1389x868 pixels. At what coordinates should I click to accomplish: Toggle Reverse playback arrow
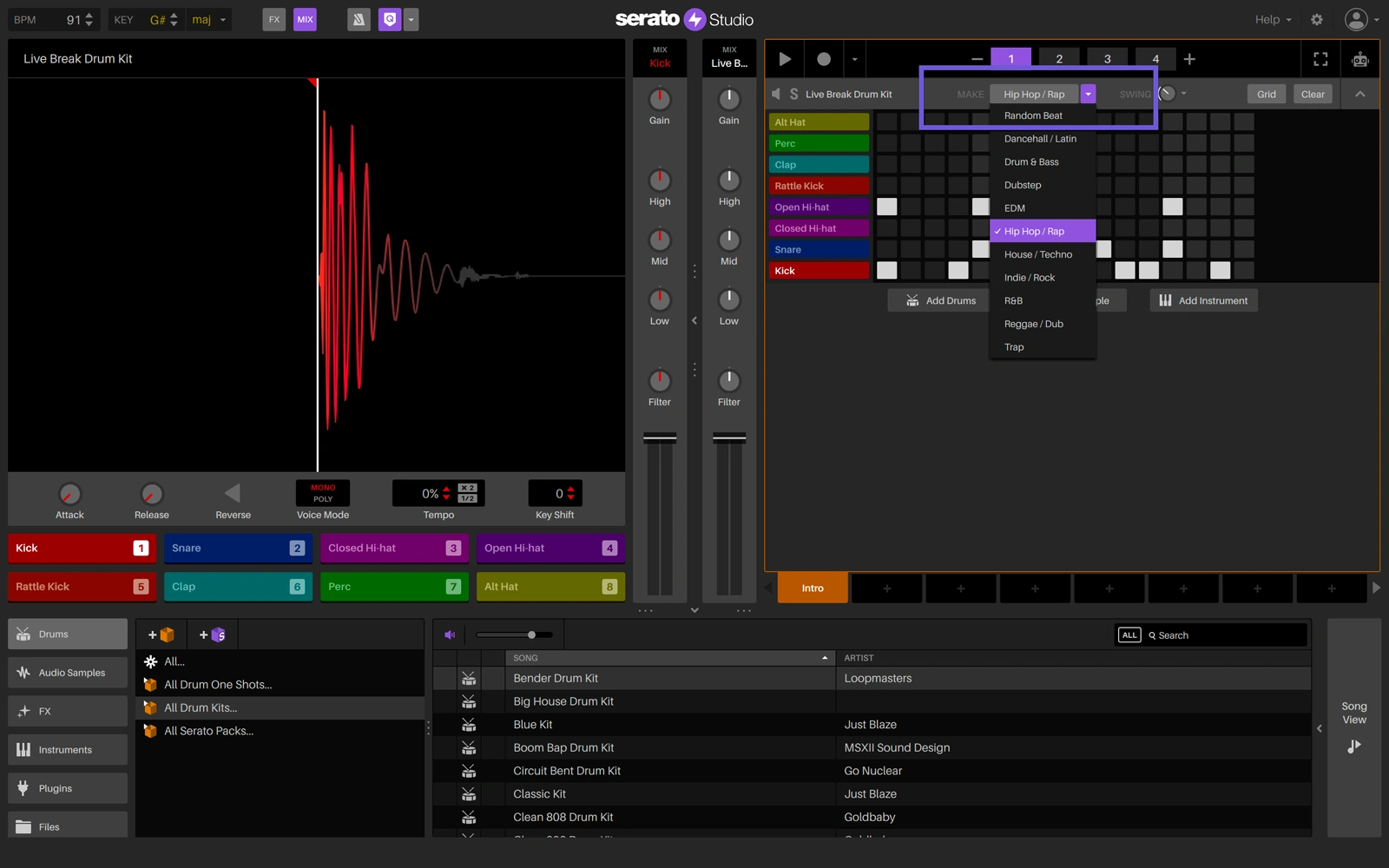pos(233,493)
